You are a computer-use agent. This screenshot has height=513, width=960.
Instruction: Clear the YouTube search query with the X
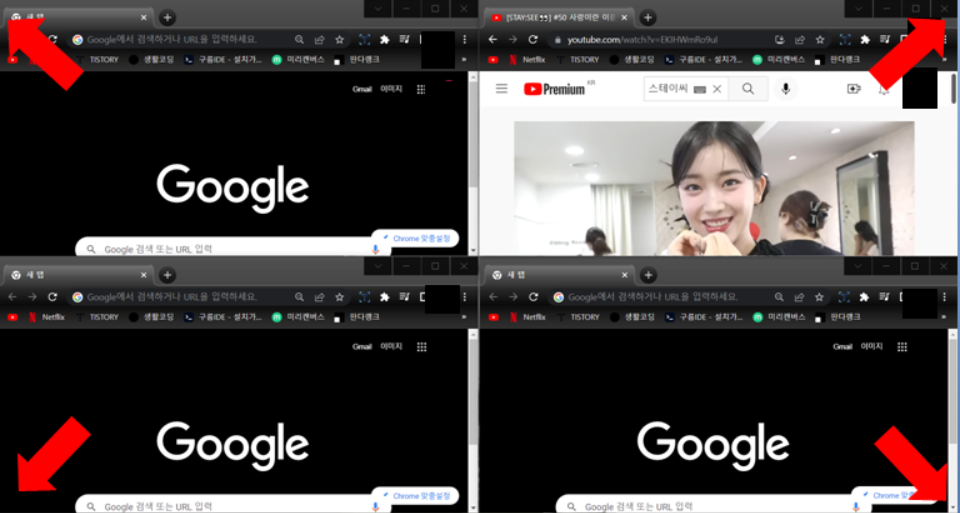[717, 89]
